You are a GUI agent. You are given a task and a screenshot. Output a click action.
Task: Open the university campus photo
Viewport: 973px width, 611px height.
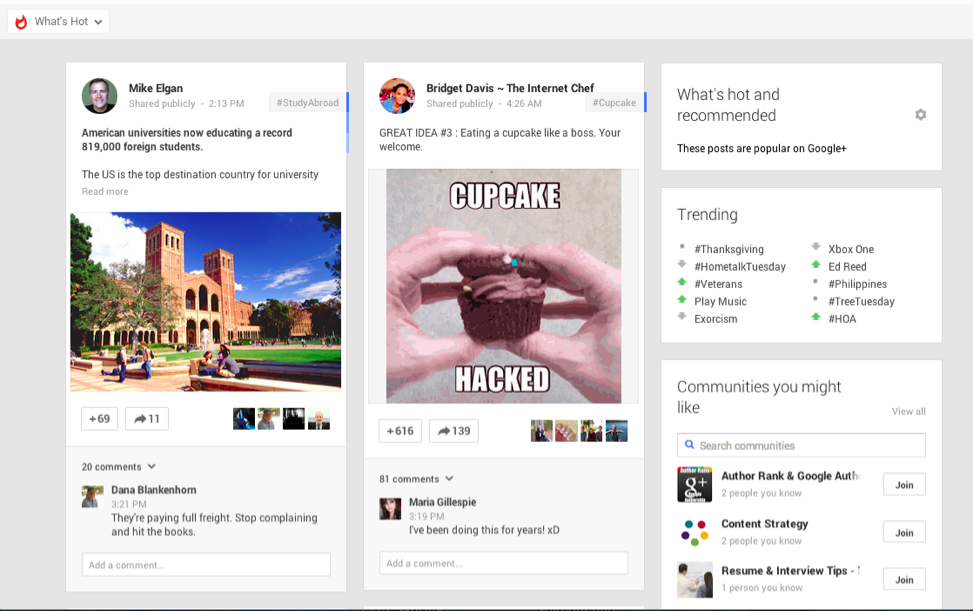pyautogui.click(x=205, y=302)
